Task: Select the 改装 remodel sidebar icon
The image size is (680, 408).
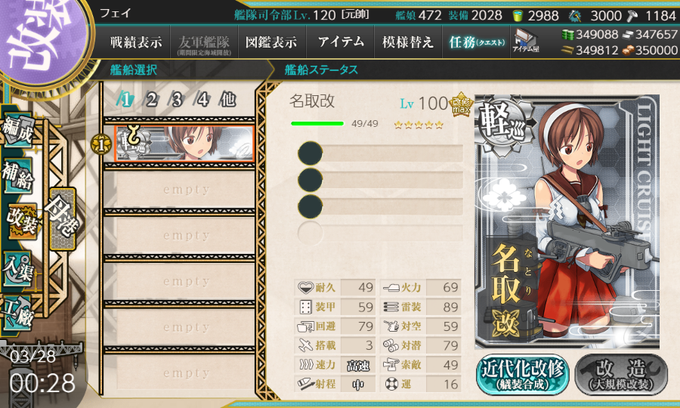Action: (22, 221)
